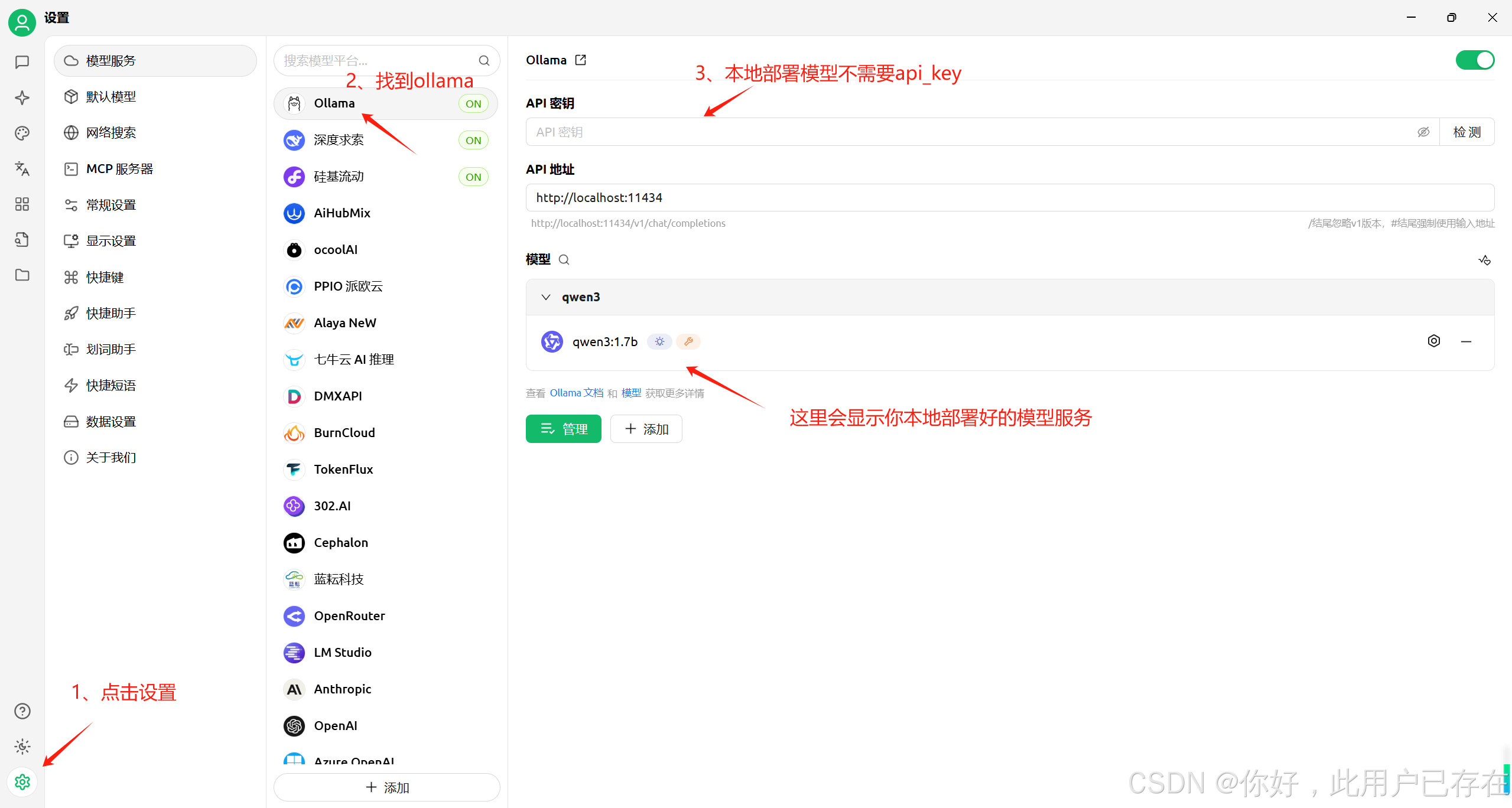This screenshot has height=808, width=1512.
Task: Select the BurnCloud provider row
Action: 386,433
